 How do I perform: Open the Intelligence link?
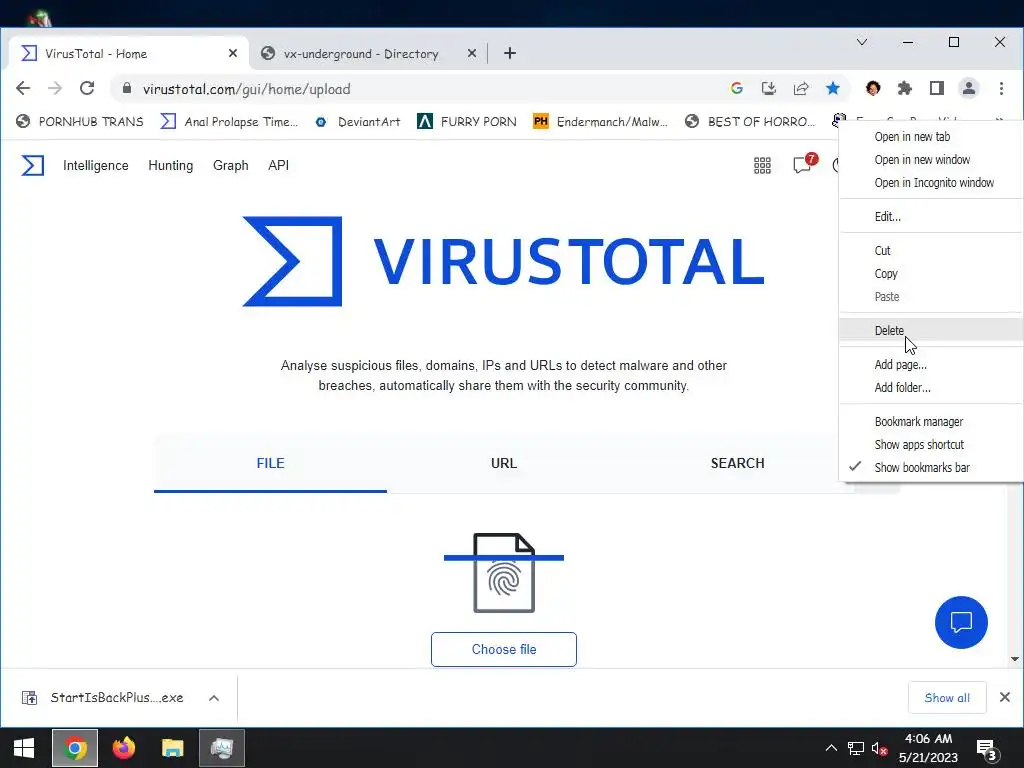[x=95, y=165]
